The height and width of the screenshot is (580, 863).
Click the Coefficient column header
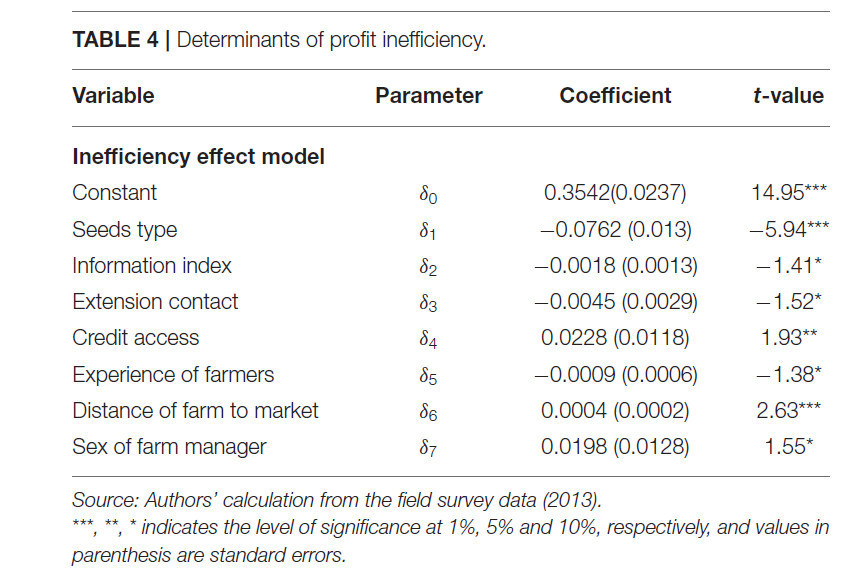615,96
